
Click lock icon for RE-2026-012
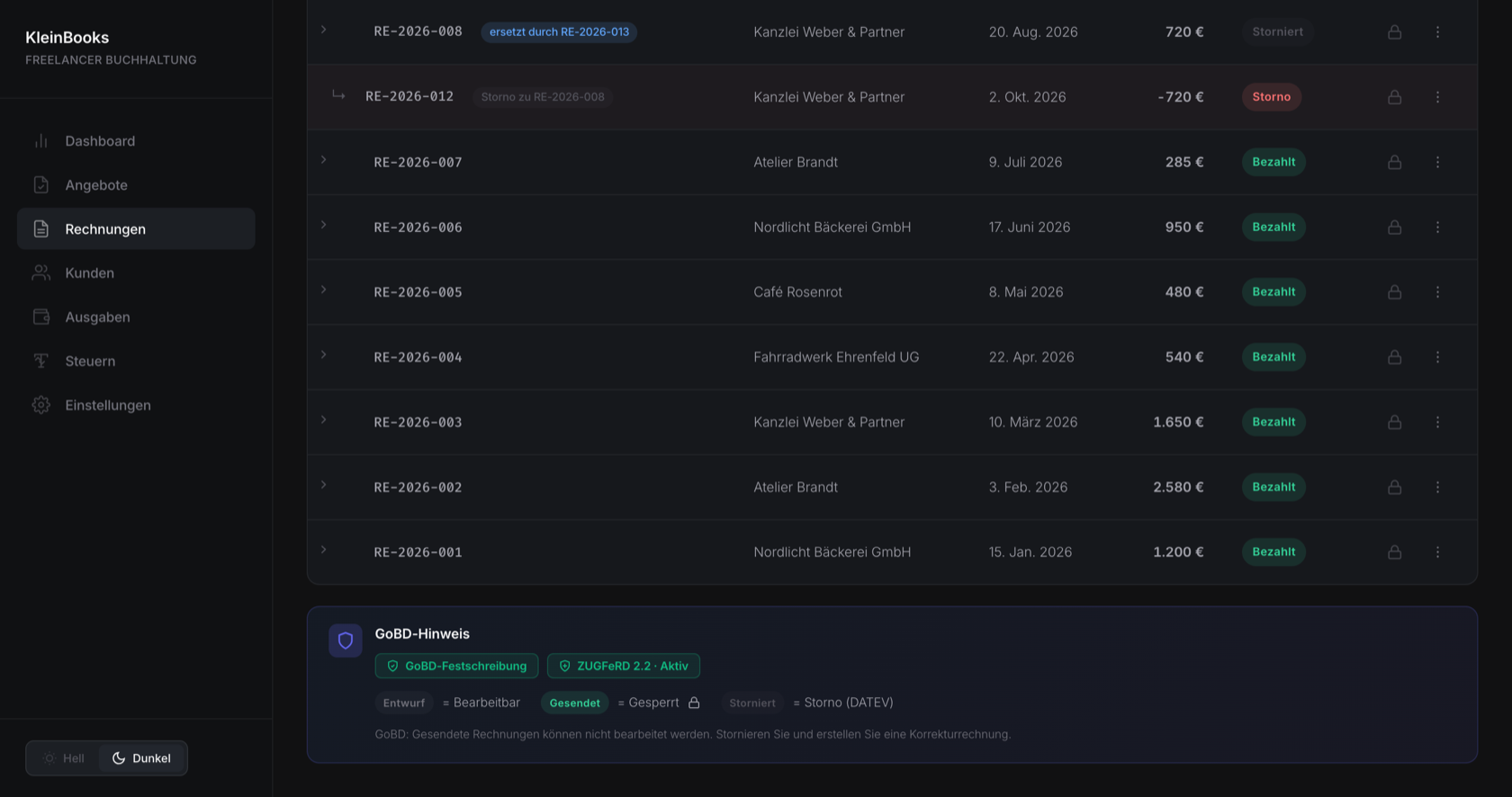coord(1394,97)
